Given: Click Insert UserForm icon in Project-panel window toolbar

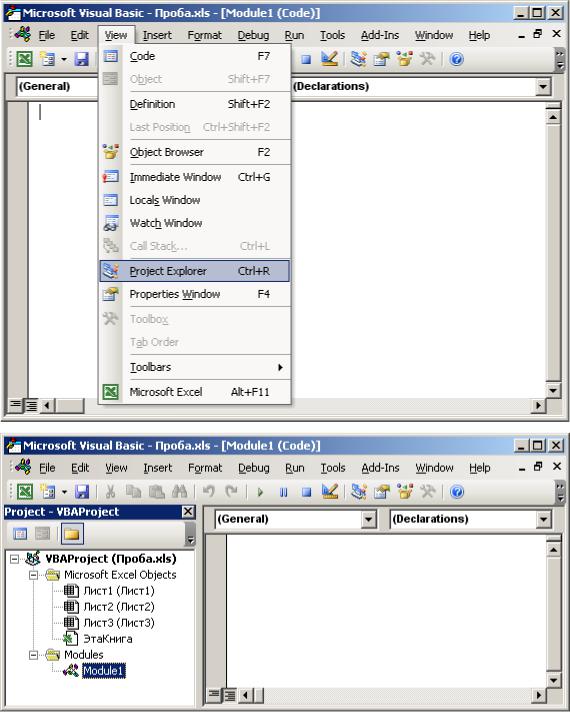Looking at the screenshot, I should point(48,492).
